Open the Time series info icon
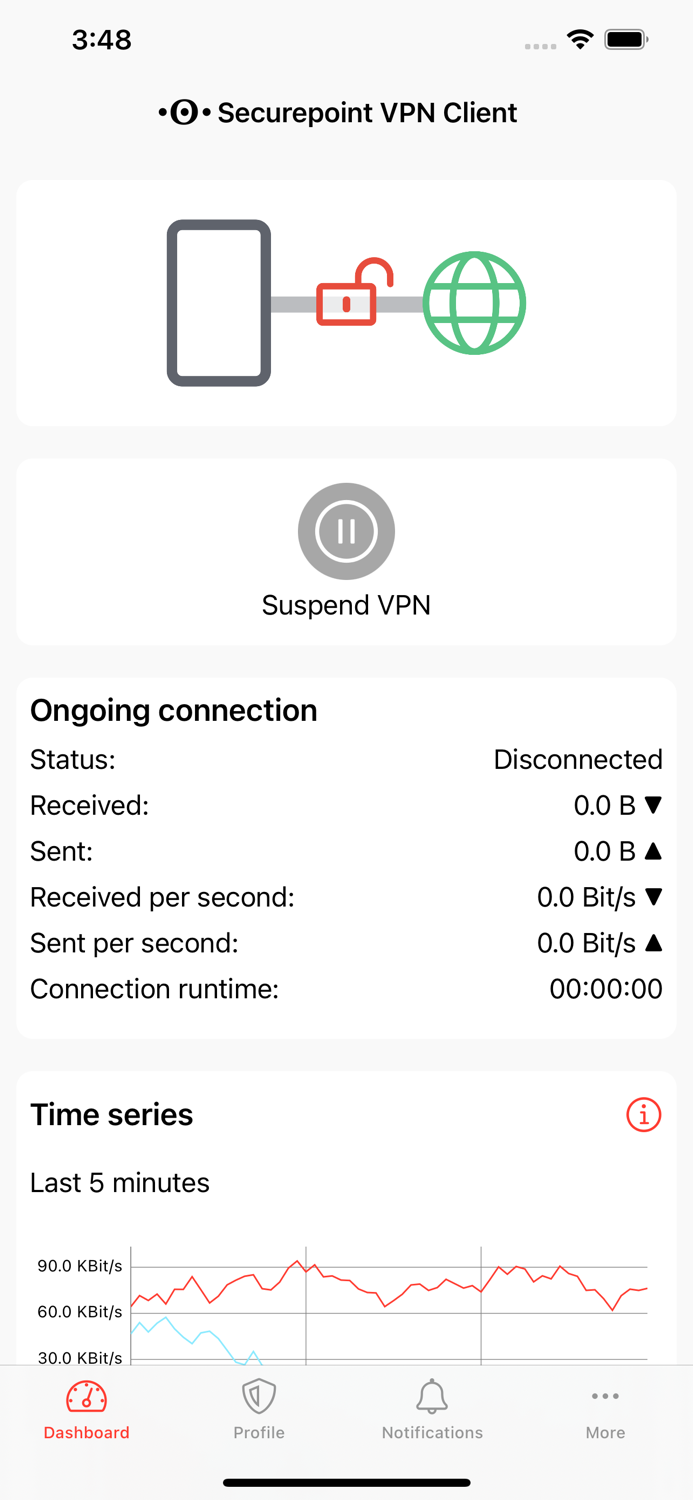The height and width of the screenshot is (1500, 693). pos(643,1114)
